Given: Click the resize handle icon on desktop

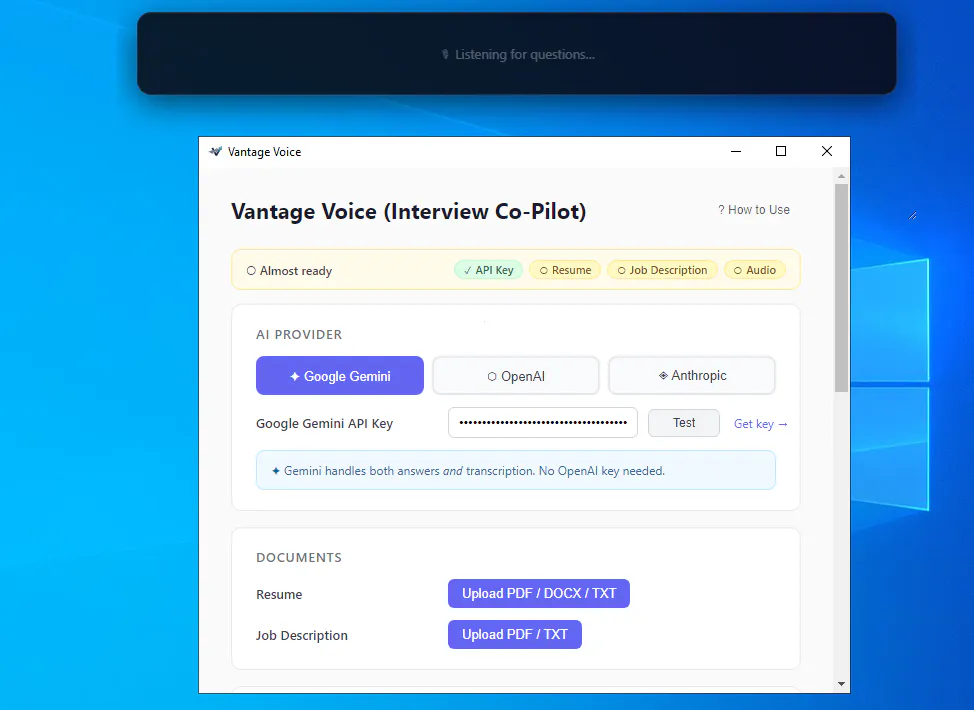Looking at the screenshot, I should [x=913, y=216].
